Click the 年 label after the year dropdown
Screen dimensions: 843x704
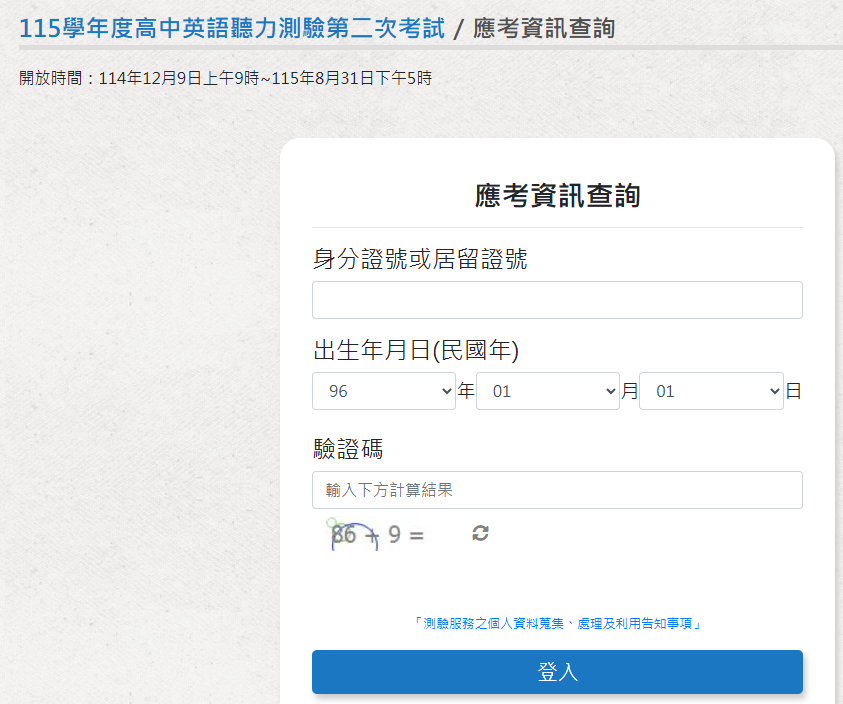[x=466, y=391]
